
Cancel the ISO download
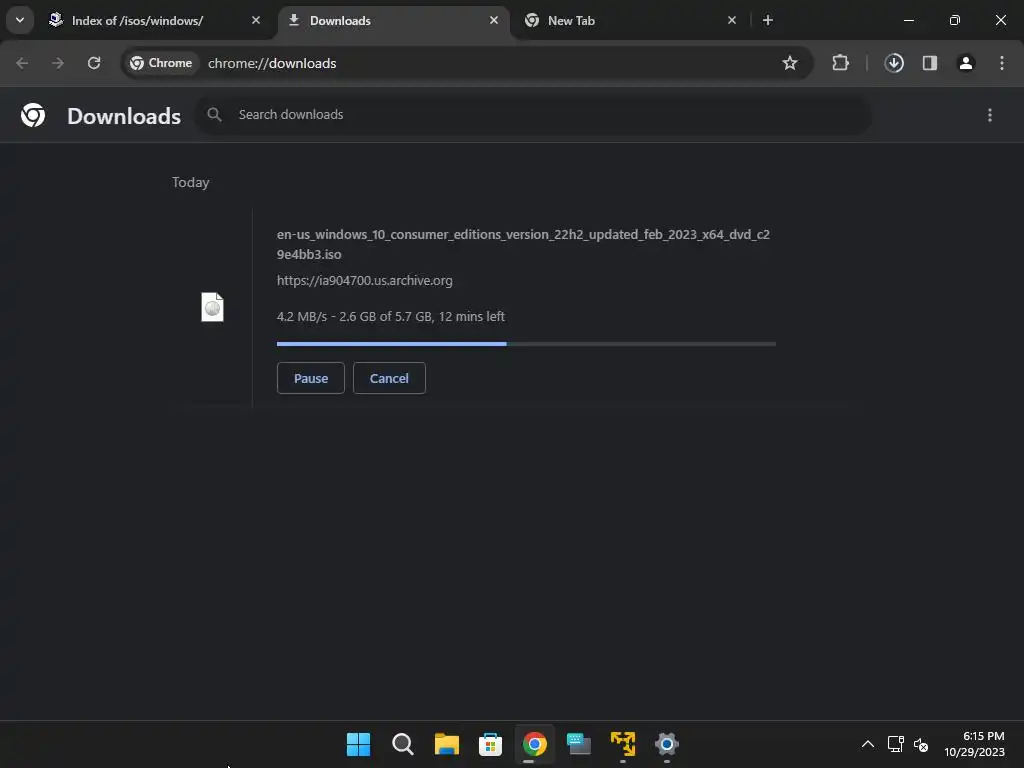(389, 378)
